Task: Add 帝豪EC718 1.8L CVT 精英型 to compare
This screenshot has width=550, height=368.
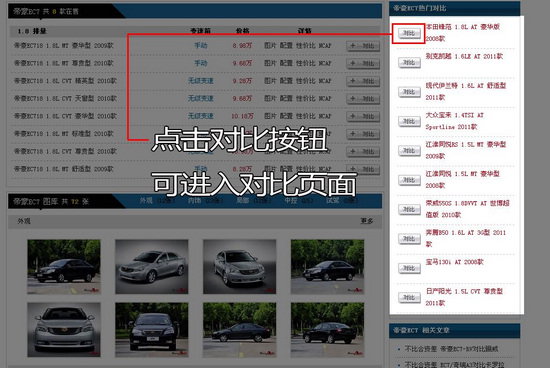Action: (x=363, y=81)
